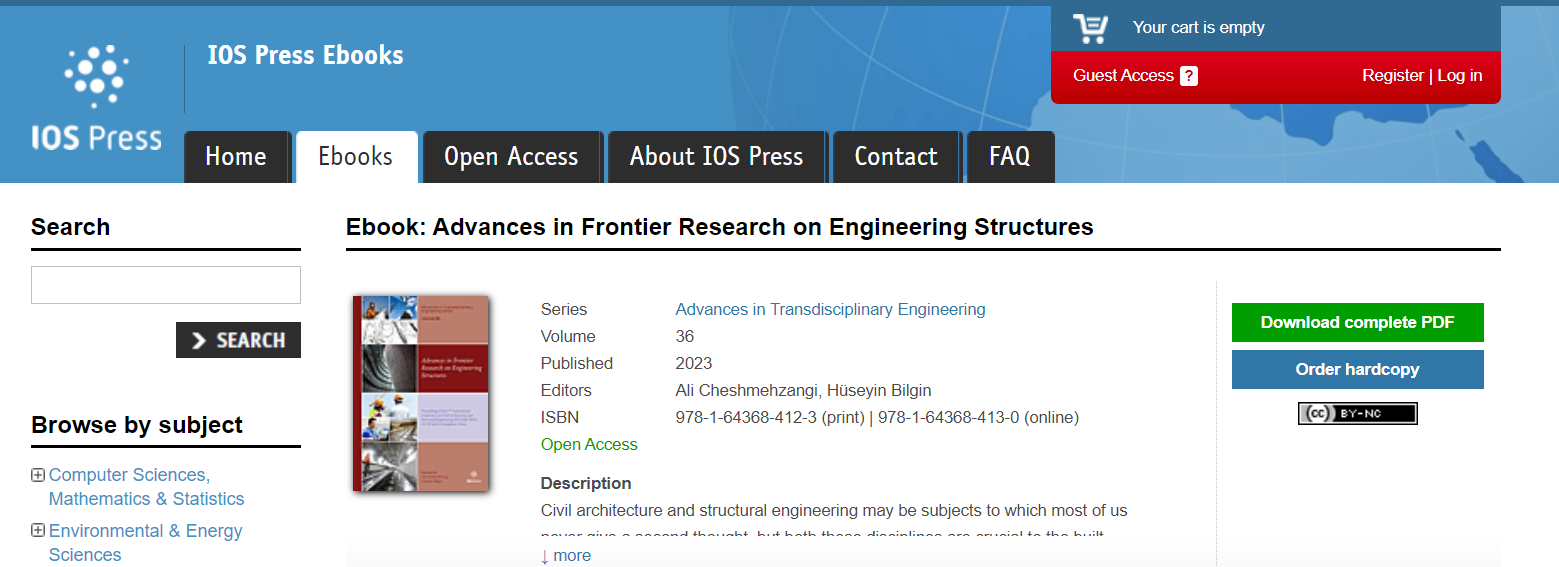The width and height of the screenshot is (1559, 567).
Task: Click the Guest Access label
Action: pyautogui.click(x=1123, y=76)
